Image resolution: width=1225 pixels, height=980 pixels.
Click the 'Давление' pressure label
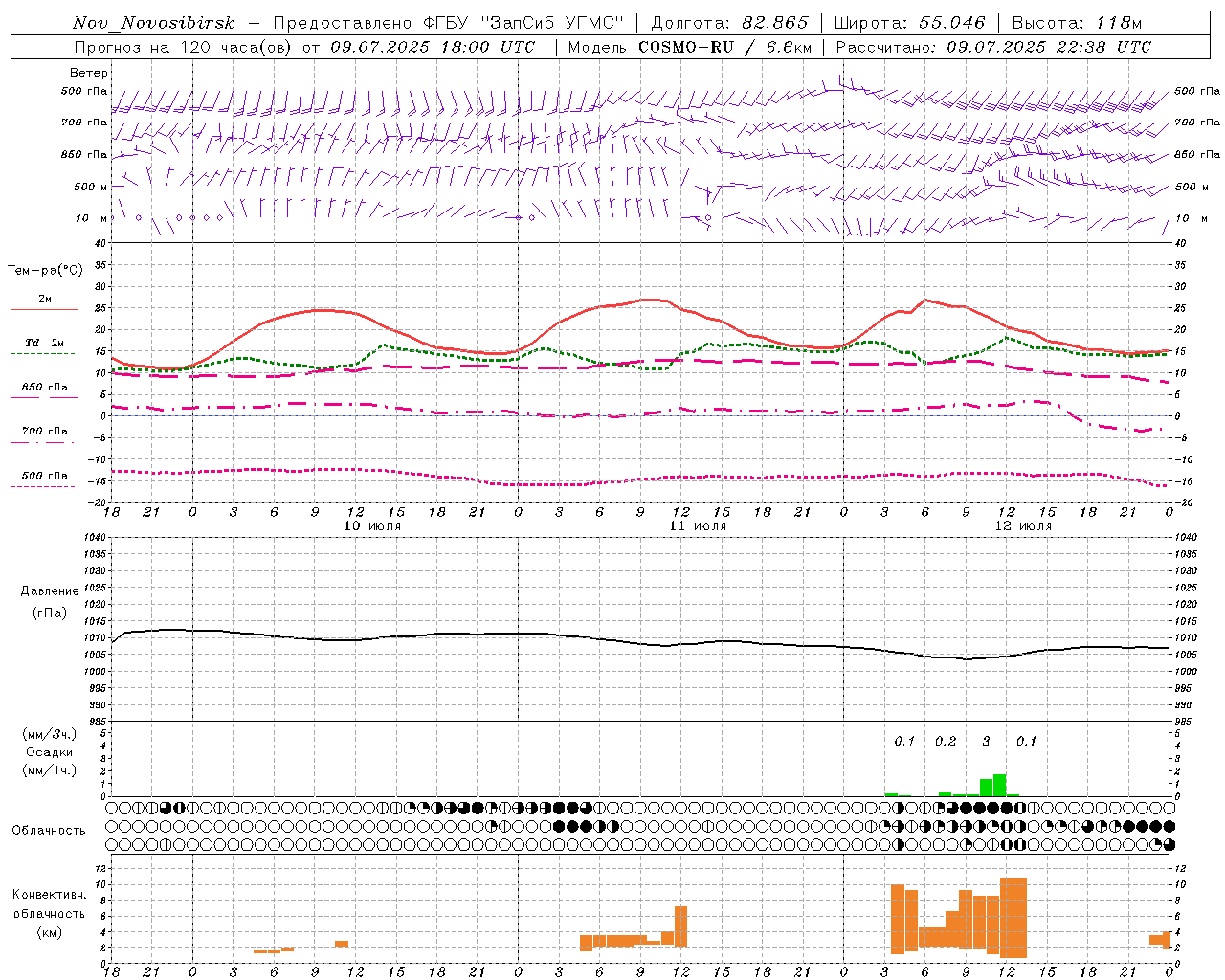[x=50, y=590]
